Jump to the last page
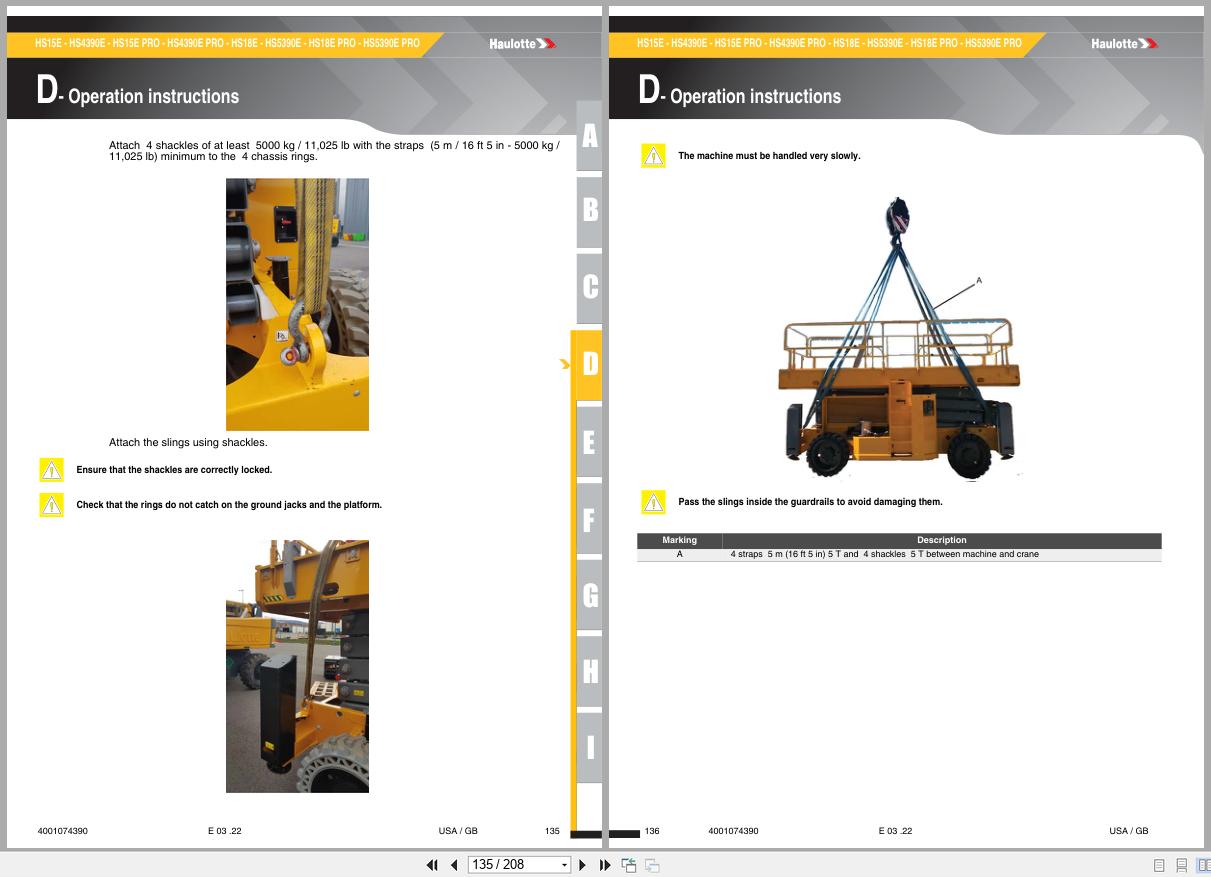Screen dimensions: 1211x877 click(605, 865)
